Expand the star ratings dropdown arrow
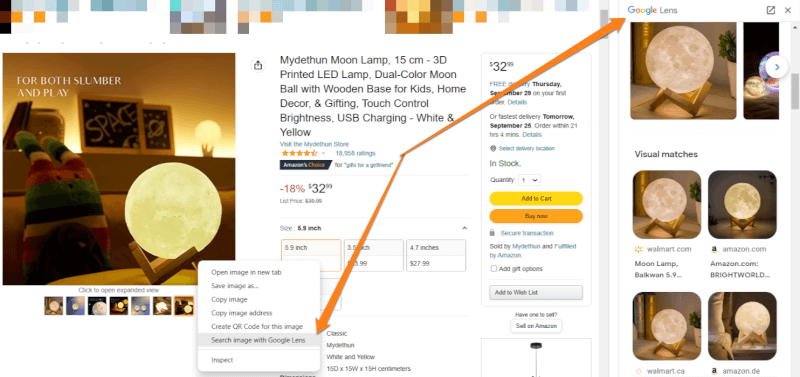 323,153
